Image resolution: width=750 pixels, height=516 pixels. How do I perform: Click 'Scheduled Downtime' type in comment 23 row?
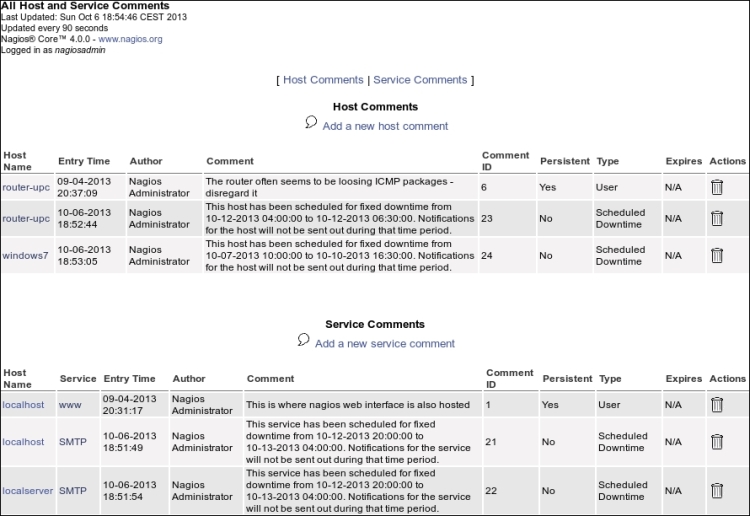(x=620, y=219)
